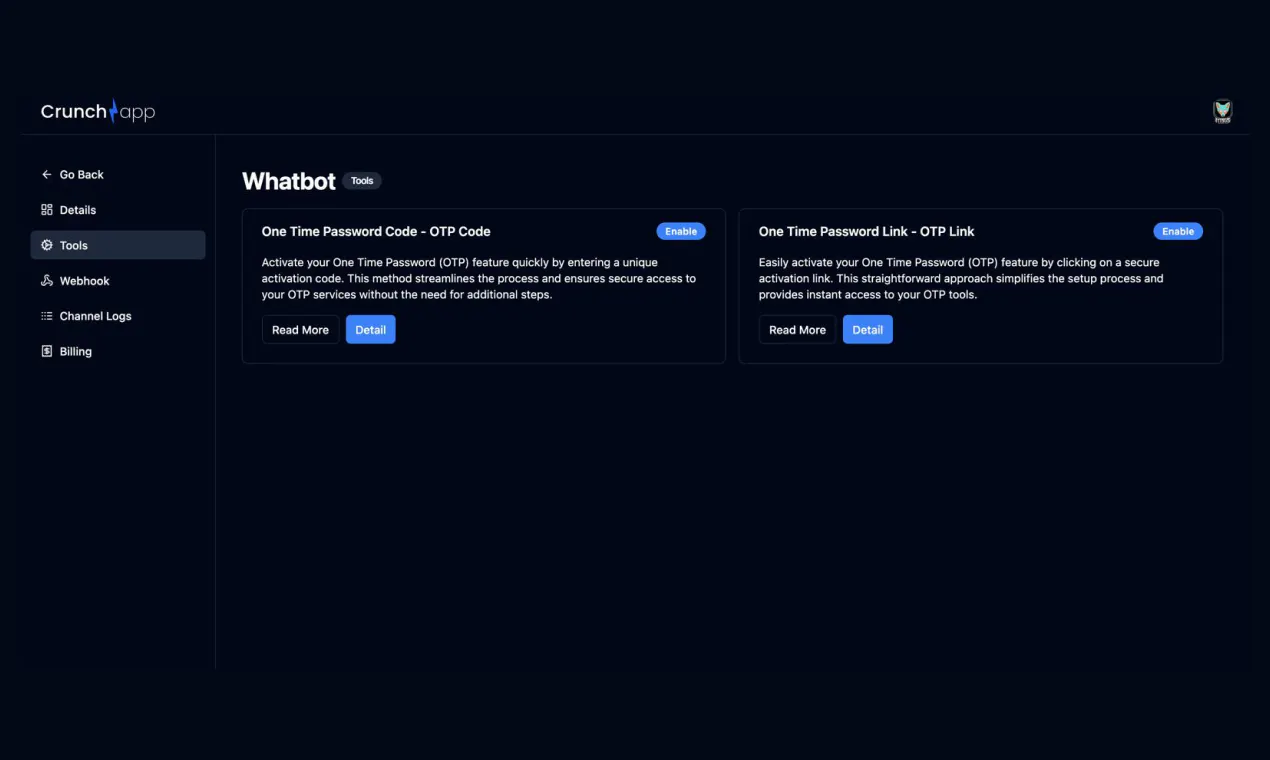
Task: Open Detail for OTP Link
Action: (x=868, y=330)
